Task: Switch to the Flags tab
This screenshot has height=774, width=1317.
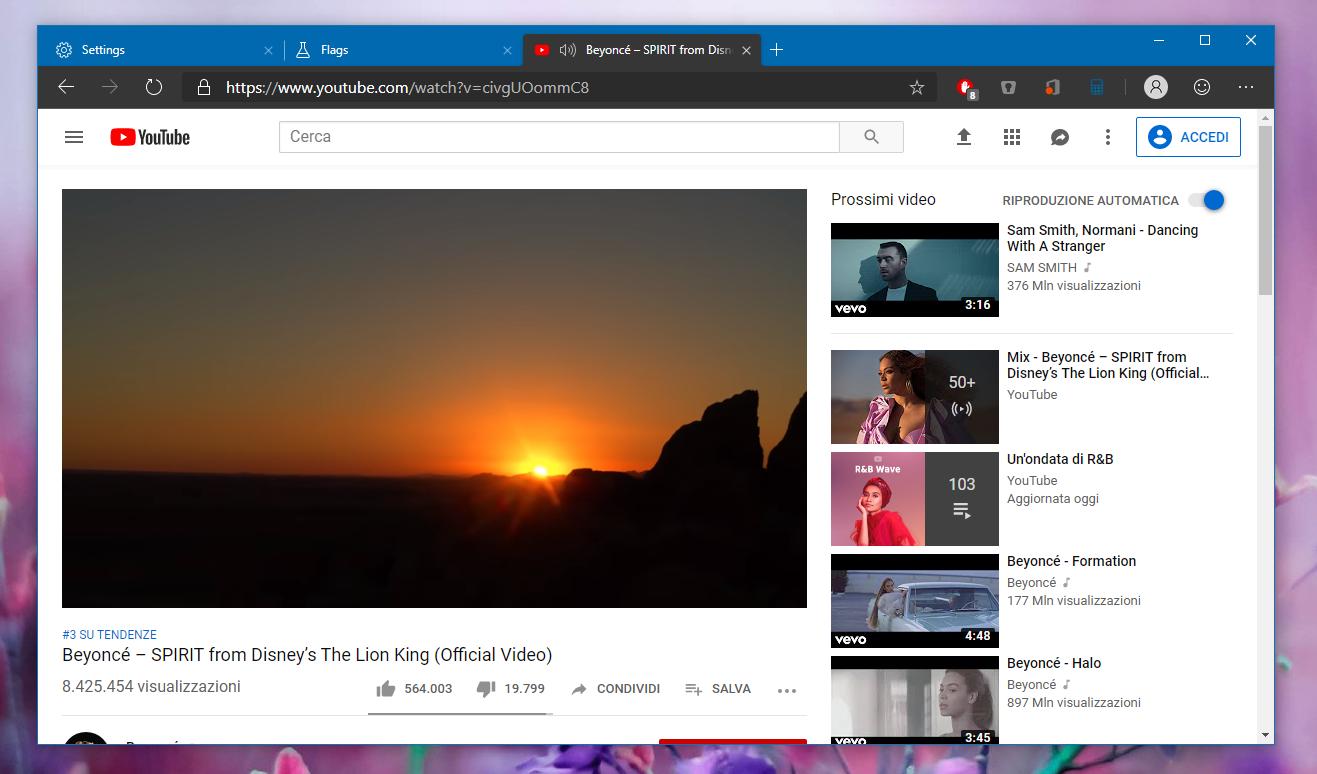Action: coord(403,50)
